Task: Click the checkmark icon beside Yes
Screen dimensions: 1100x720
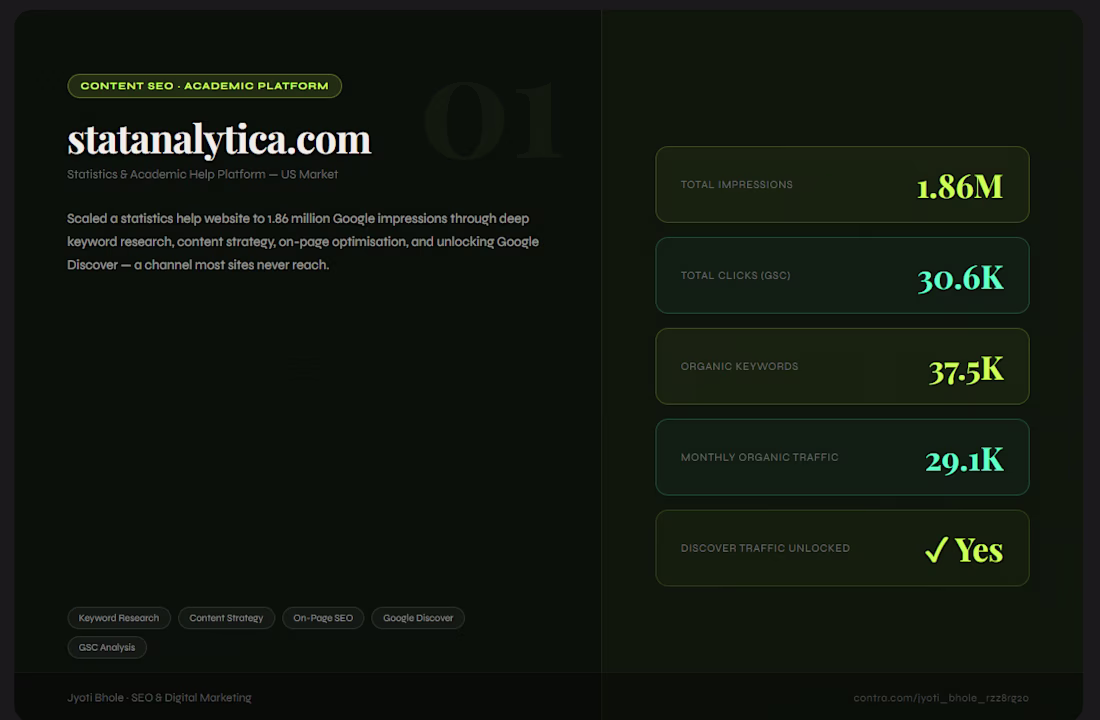Action: point(937,549)
